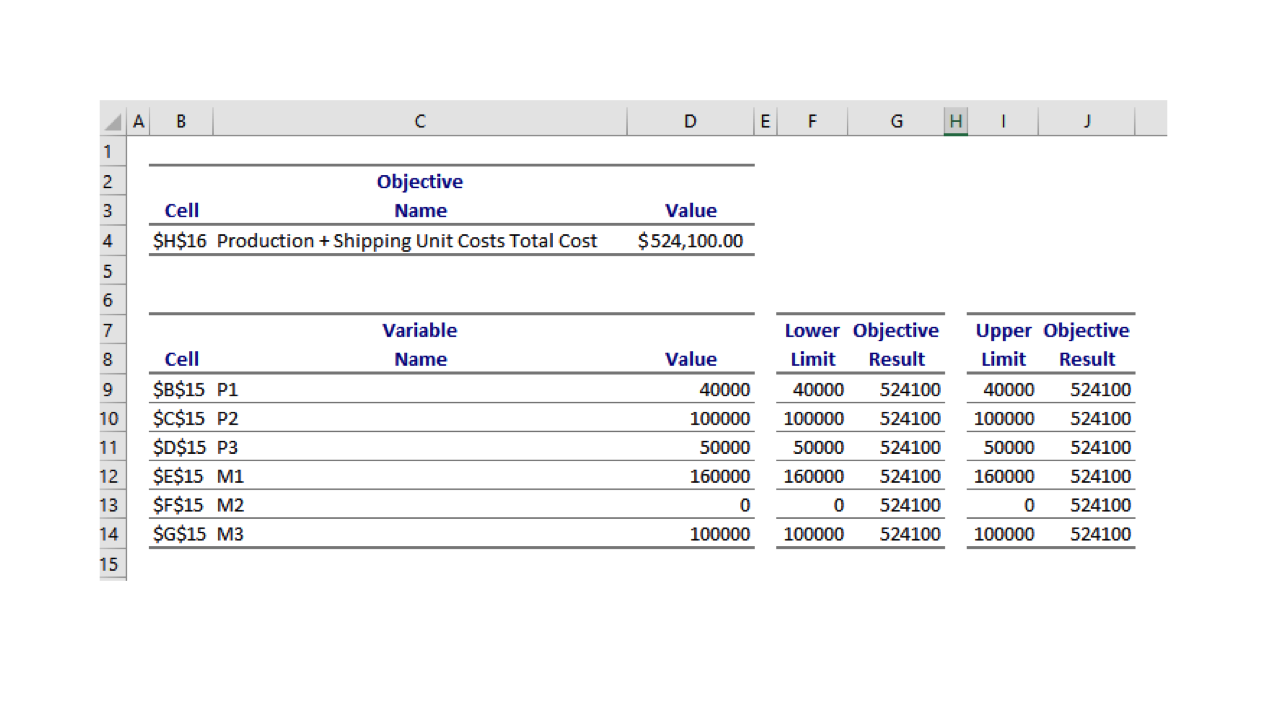The height and width of the screenshot is (712, 1264).
Task: Click row number 15
Action: click(109, 564)
